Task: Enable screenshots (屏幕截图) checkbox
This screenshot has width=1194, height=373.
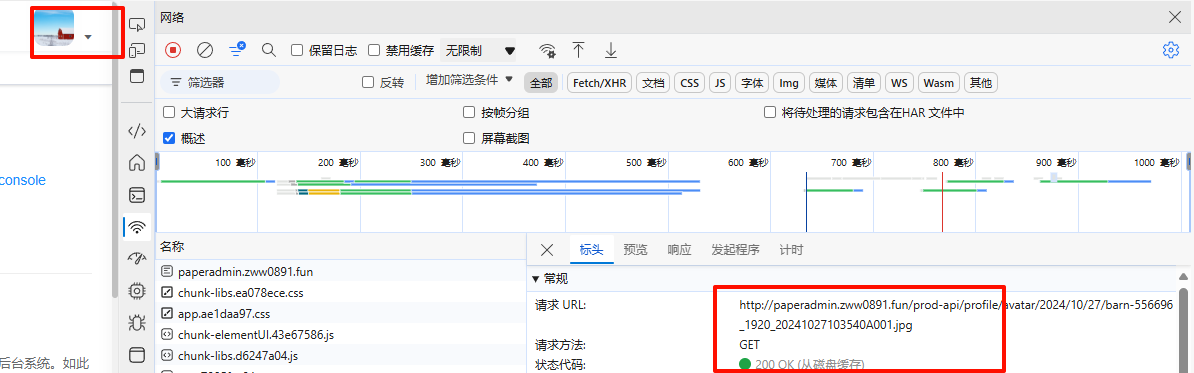Action: pyautogui.click(x=469, y=139)
